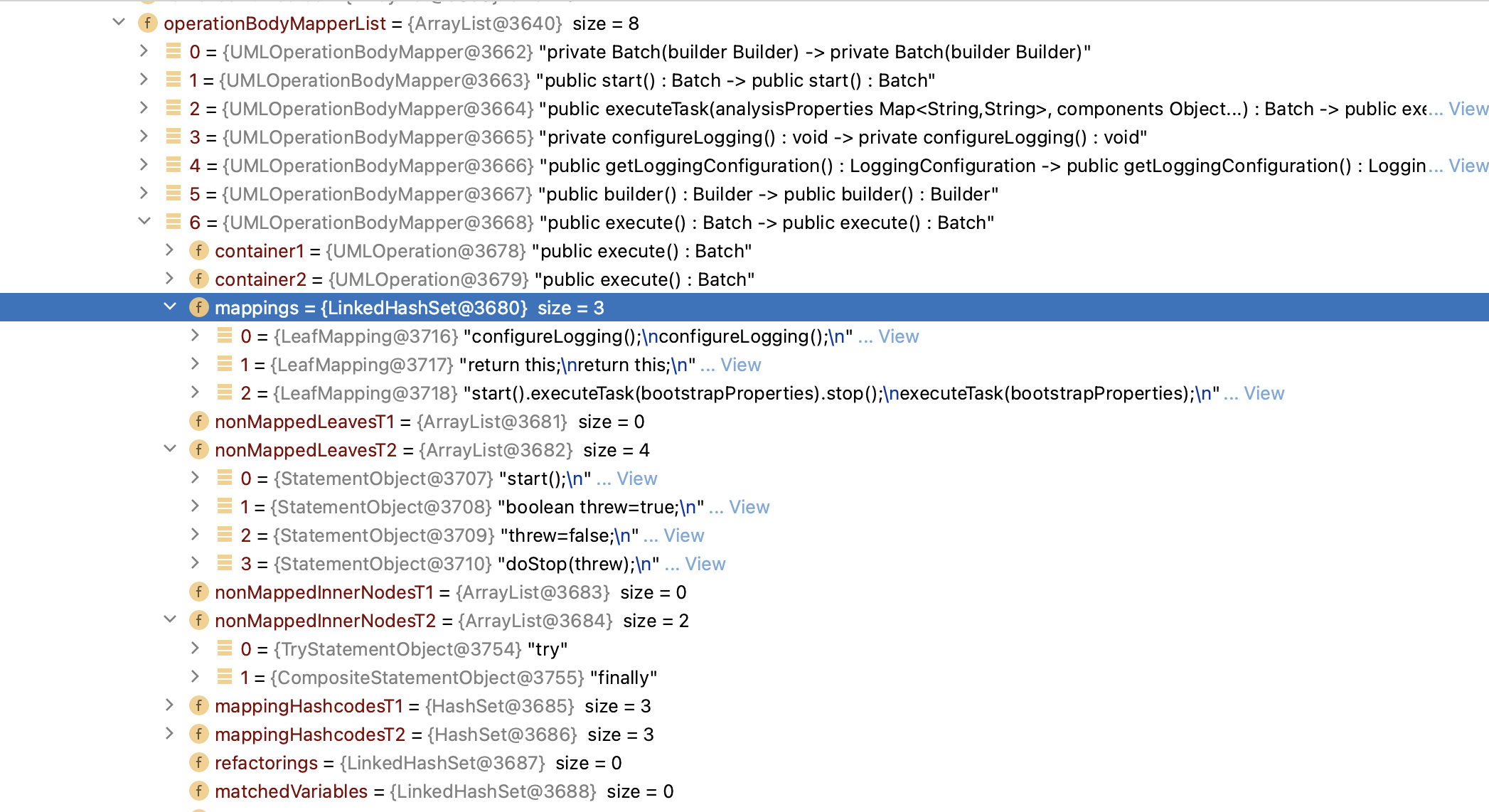Click the array element icon for LeafMapping@3716
The height and width of the screenshot is (812, 1489).
[x=224, y=336]
